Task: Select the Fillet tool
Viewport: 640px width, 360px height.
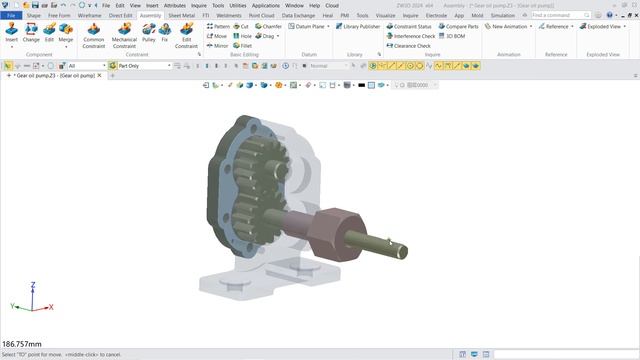Action: tap(242, 46)
